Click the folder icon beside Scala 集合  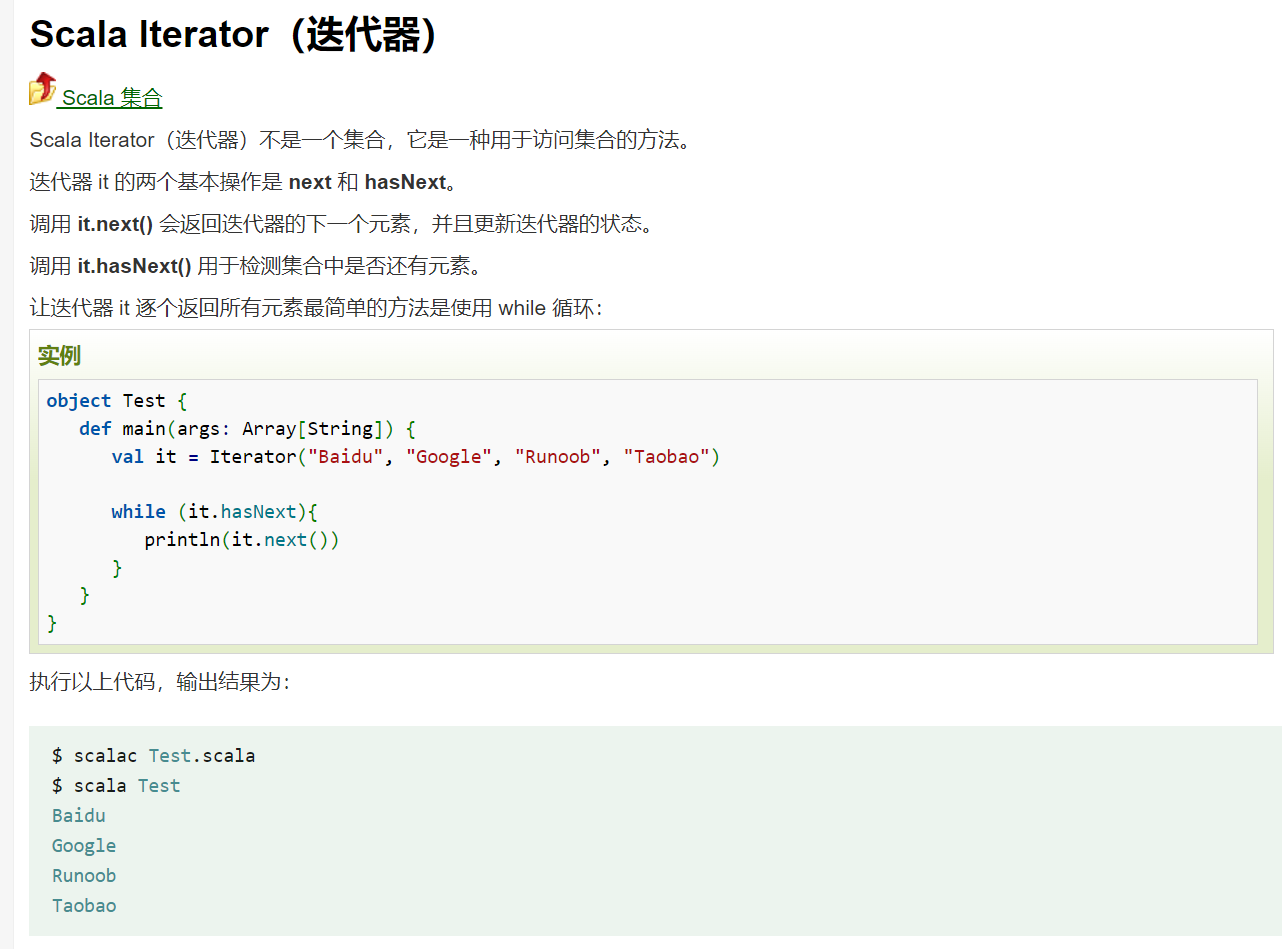click(43, 89)
